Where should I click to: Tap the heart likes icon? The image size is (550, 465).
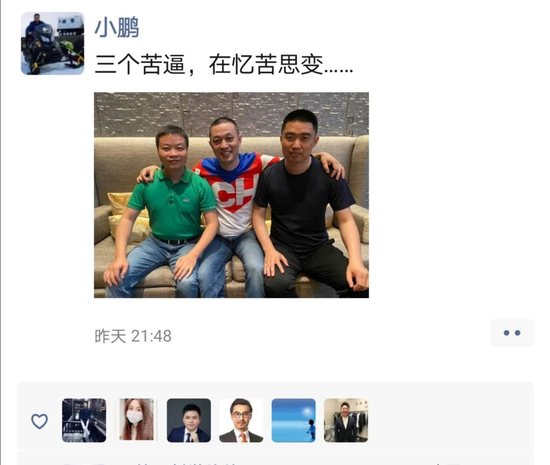pos(39,421)
